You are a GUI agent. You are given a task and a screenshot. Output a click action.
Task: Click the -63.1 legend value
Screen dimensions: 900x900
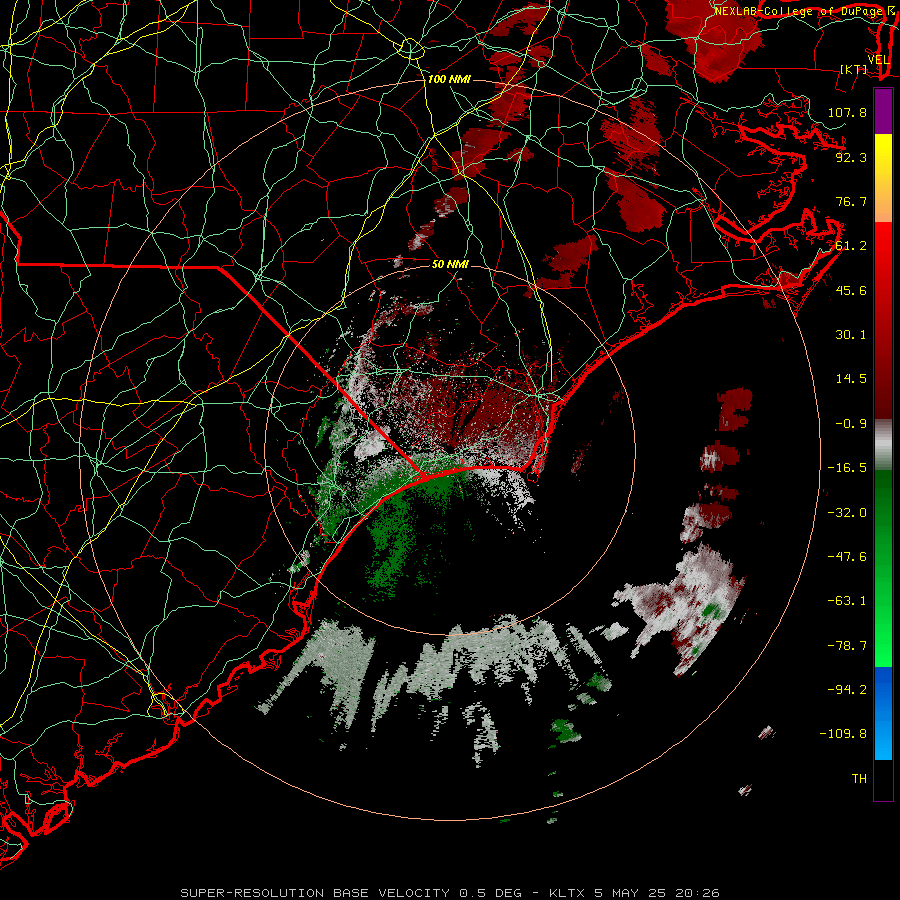(847, 601)
